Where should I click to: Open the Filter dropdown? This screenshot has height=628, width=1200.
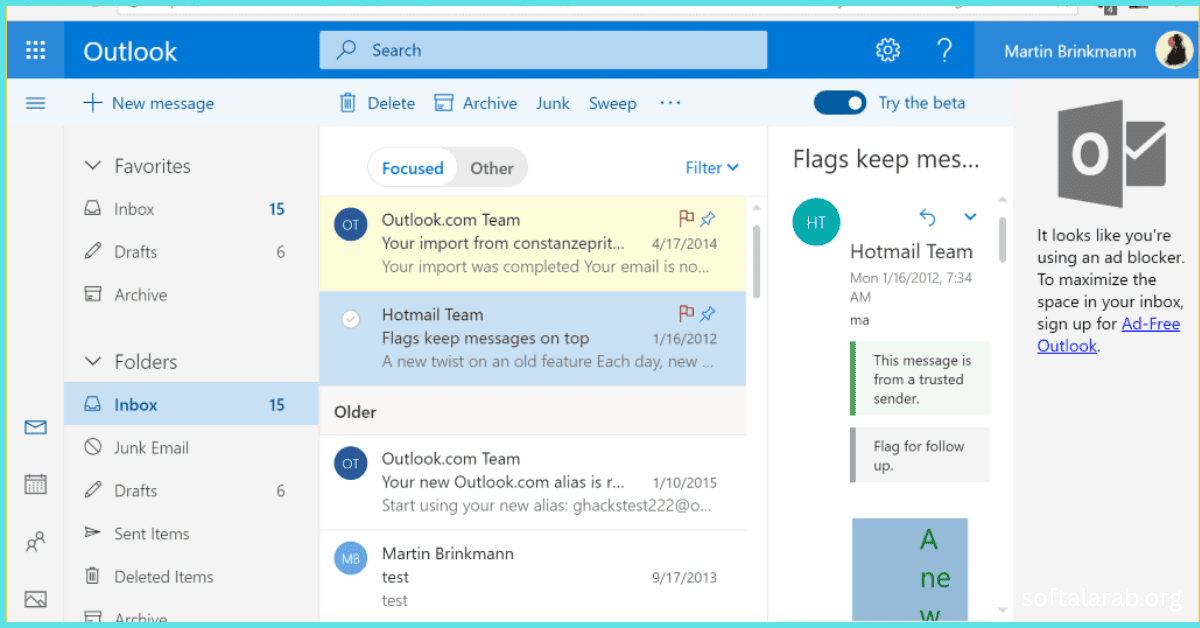[x=712, y=168]
